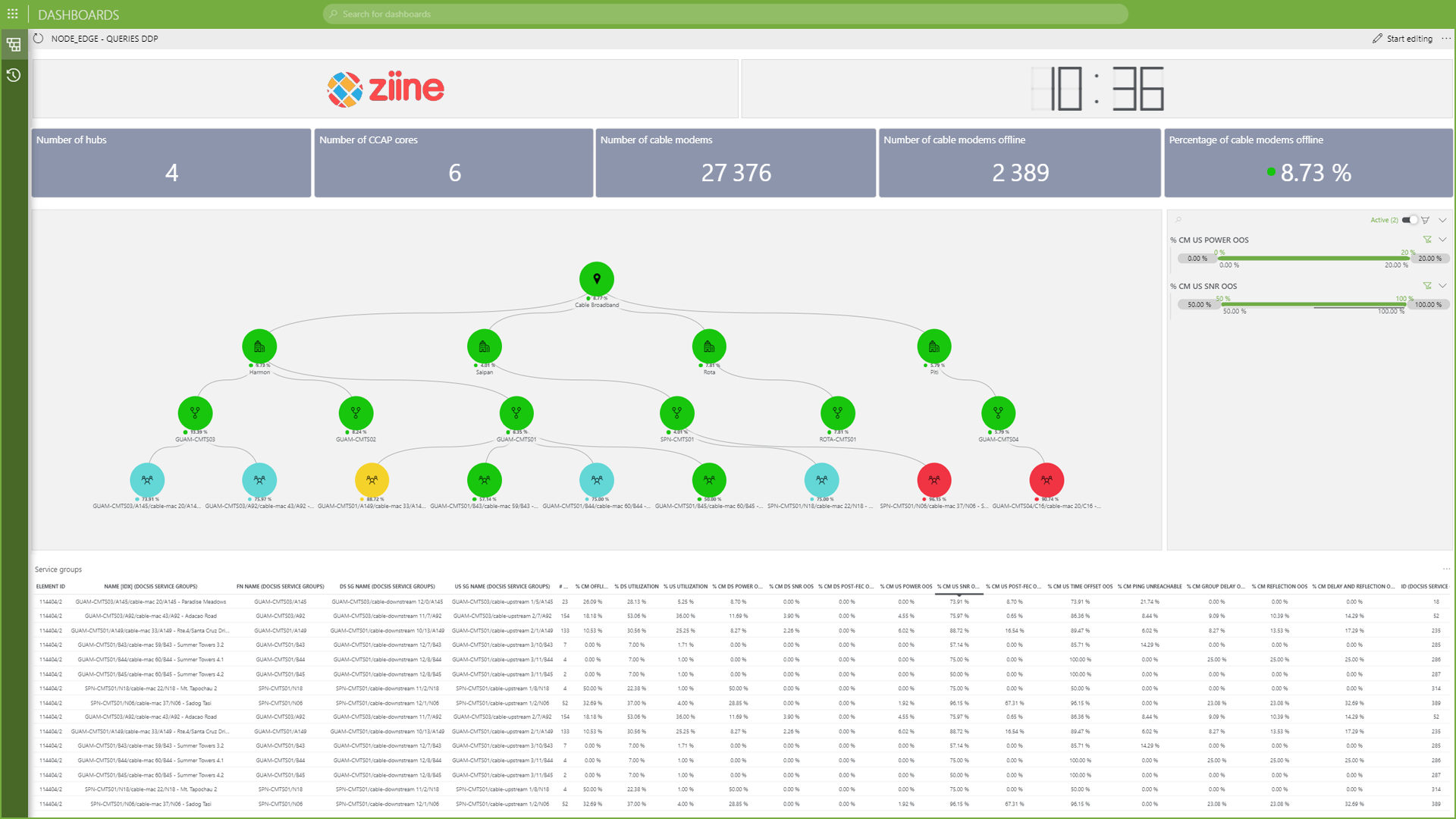Image resolution: width=1456 pixels, height=819 pixels.
Task: Collapse the % CM US SNR OOS section
Action: coord(1442,286)
